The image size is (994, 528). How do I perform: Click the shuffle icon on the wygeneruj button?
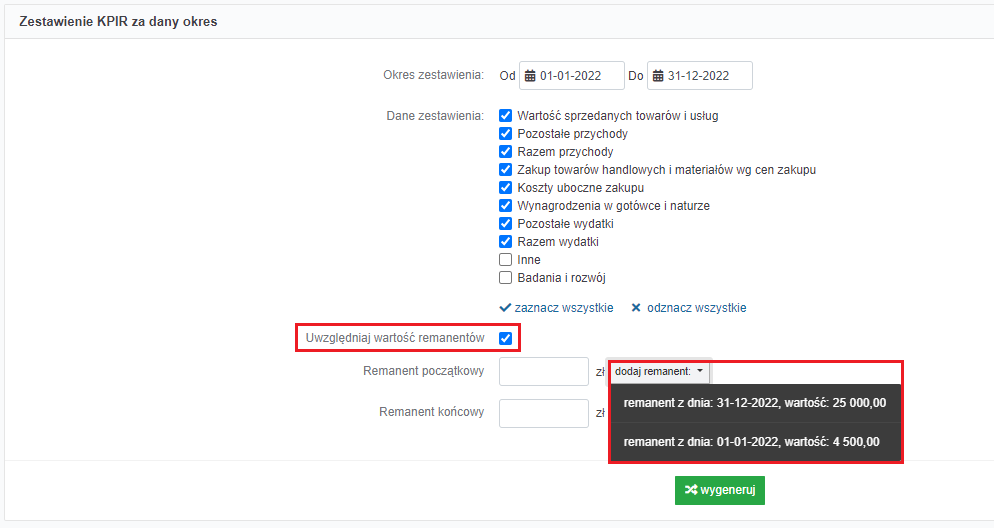(x=691, y=490)
